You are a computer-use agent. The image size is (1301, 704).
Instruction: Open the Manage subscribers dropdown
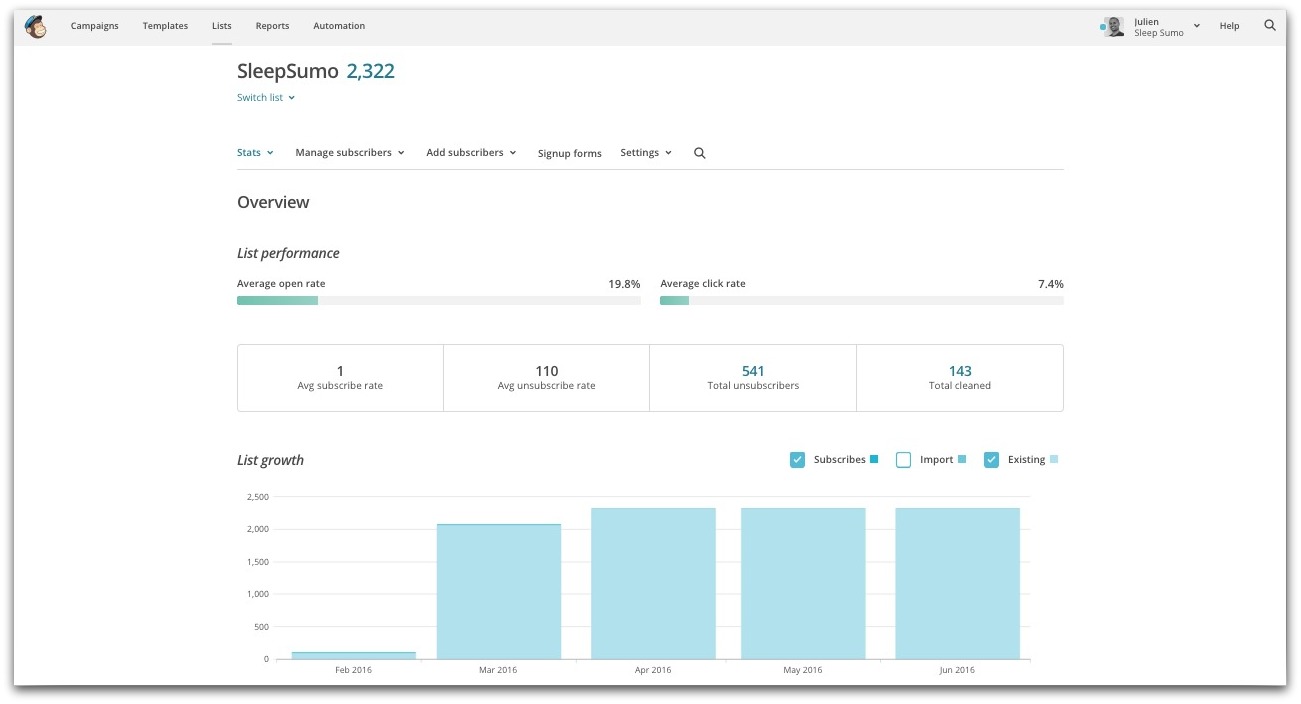(350, 153)
